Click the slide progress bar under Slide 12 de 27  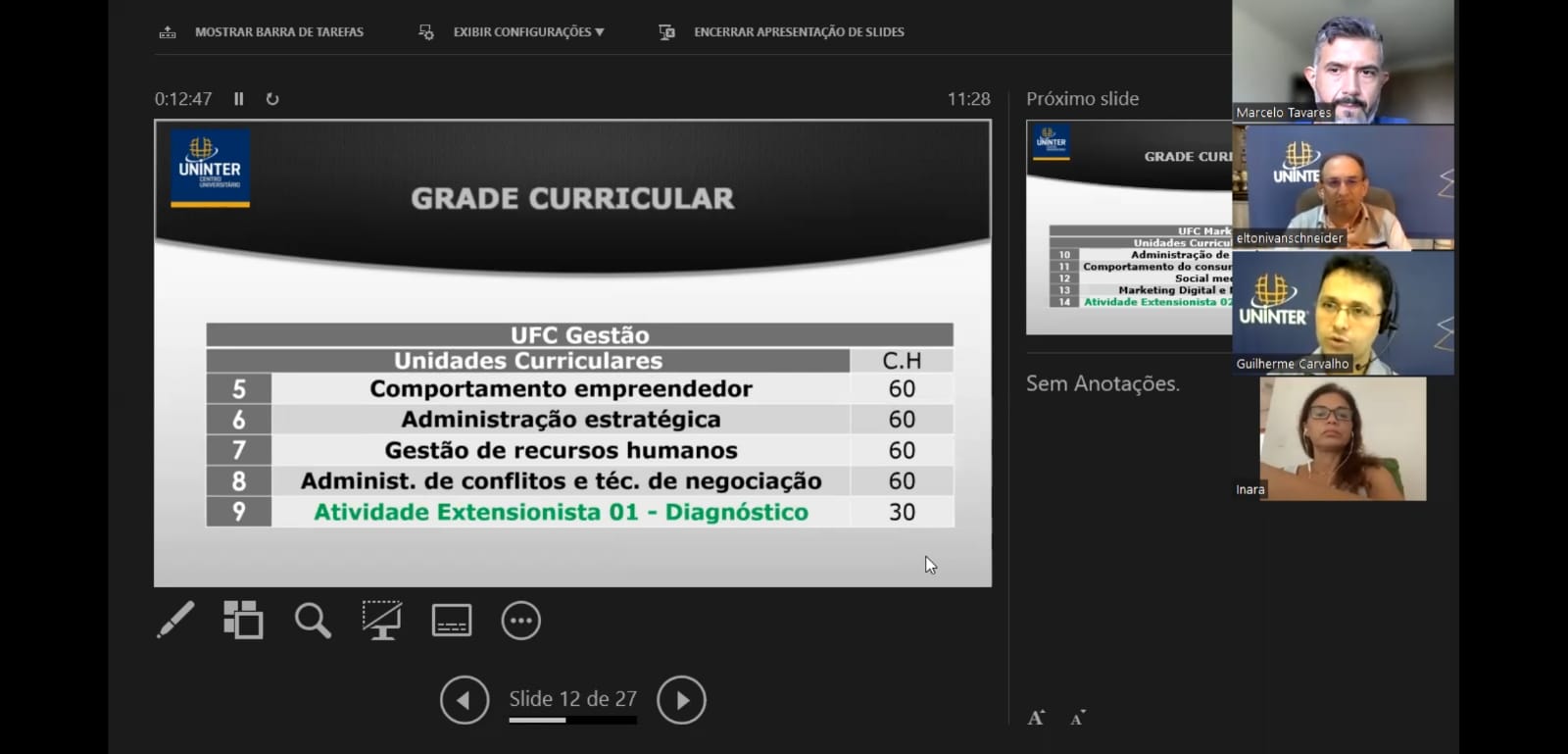(572, 721)
